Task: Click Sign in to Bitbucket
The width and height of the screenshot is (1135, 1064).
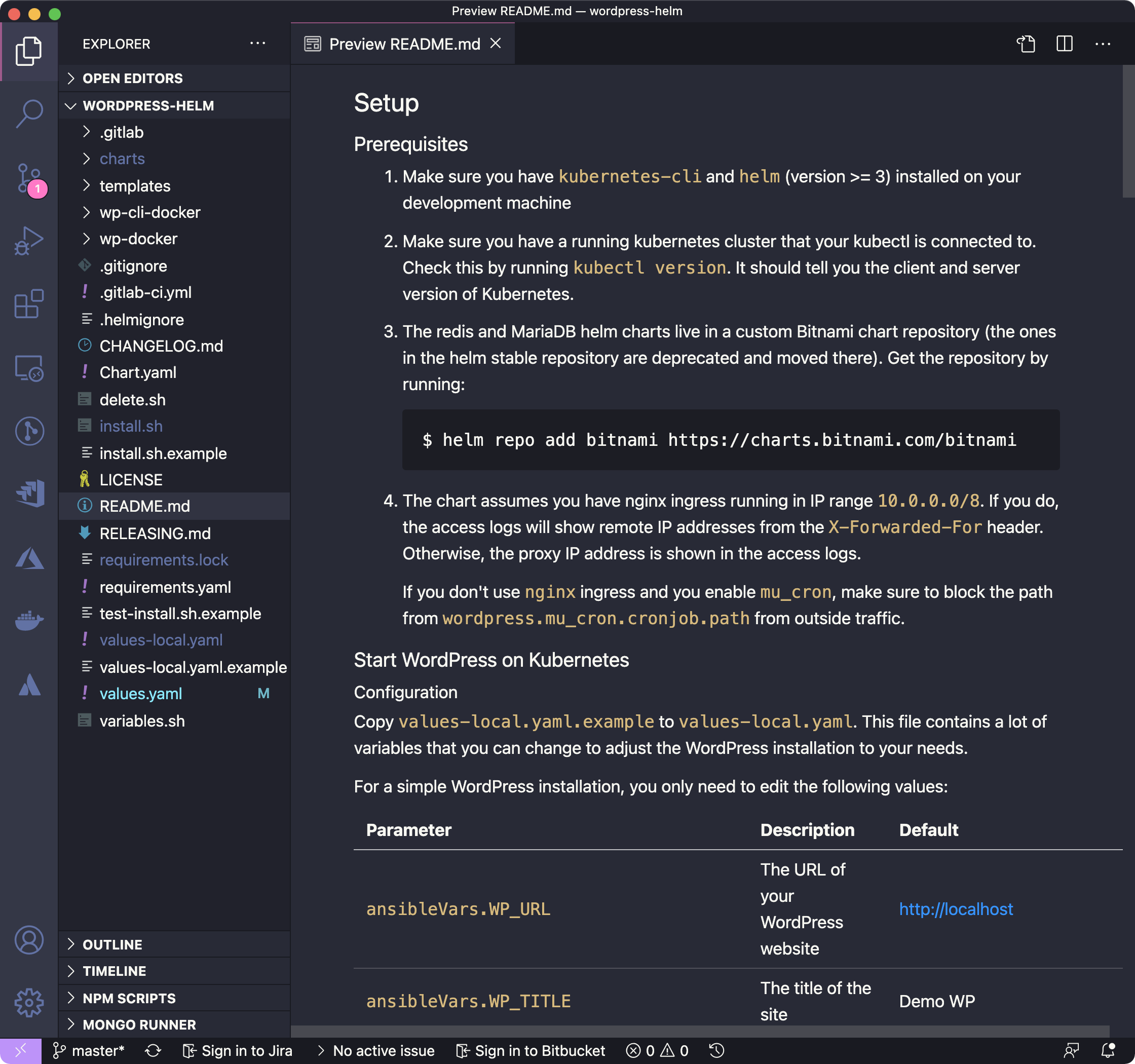Action: 531,1051
